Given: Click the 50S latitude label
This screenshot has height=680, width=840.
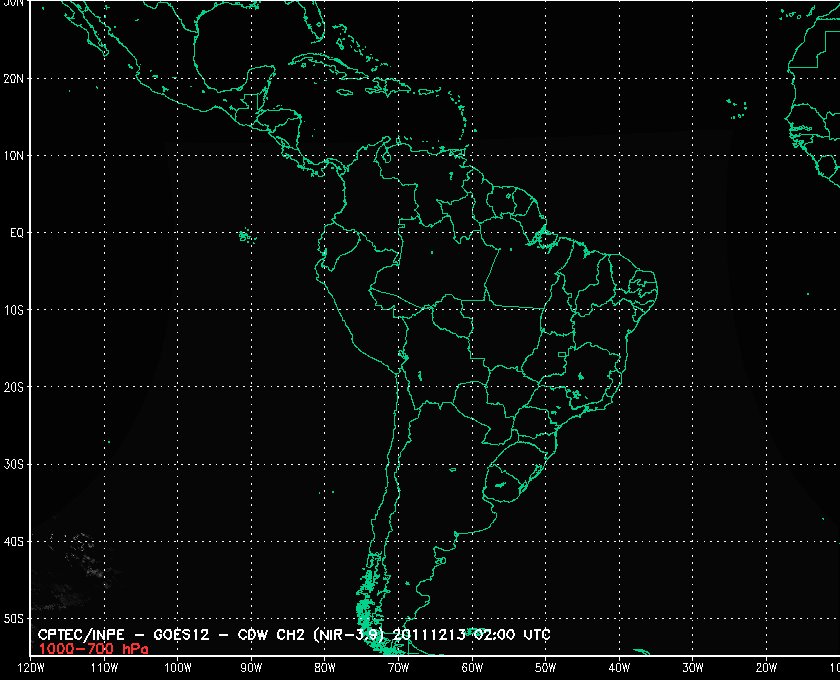Looking at the screenshot, I should pyautogui.click(x=14, y=619).
